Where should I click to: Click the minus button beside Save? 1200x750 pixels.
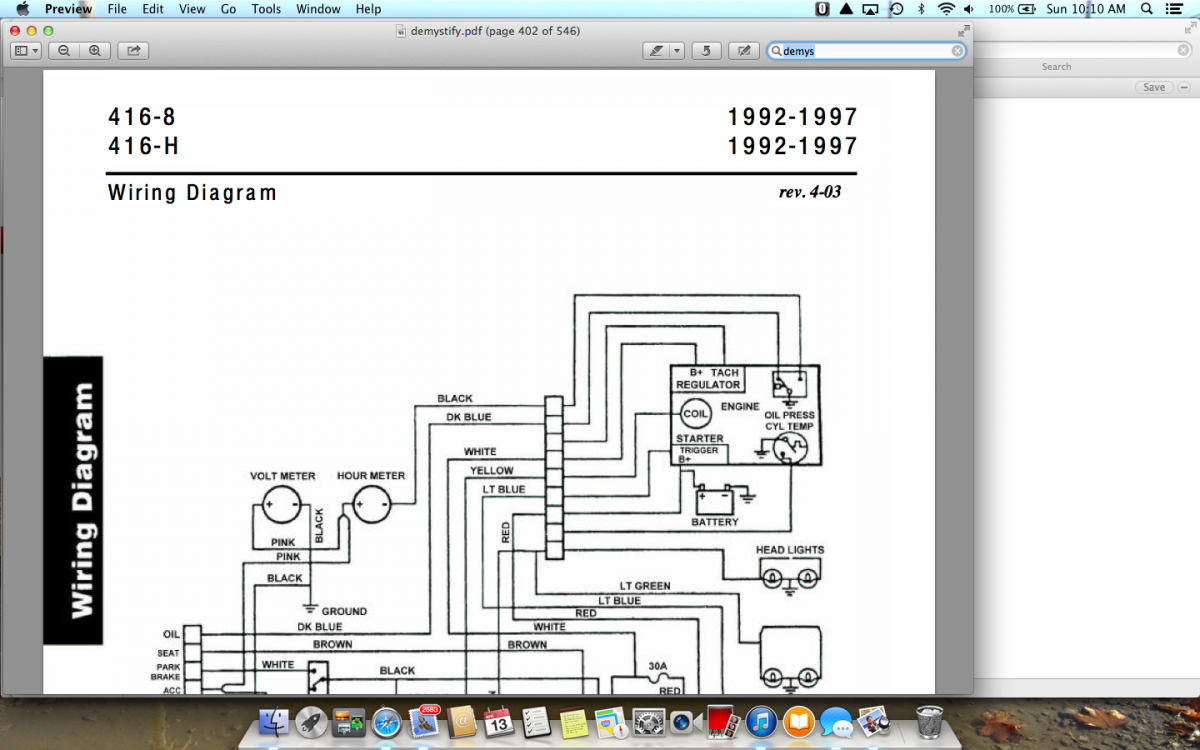point(1184,87)
